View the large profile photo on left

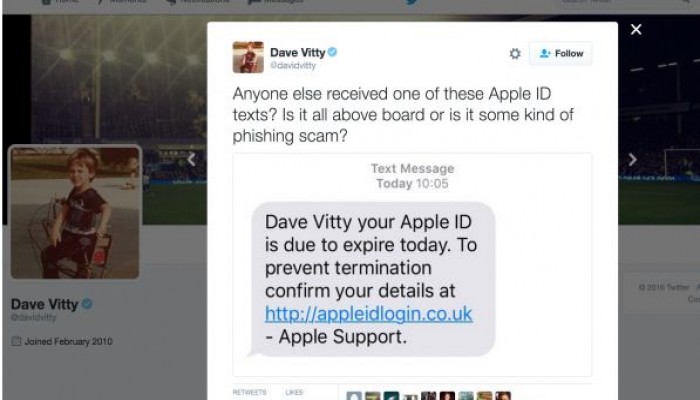point(75,212)
